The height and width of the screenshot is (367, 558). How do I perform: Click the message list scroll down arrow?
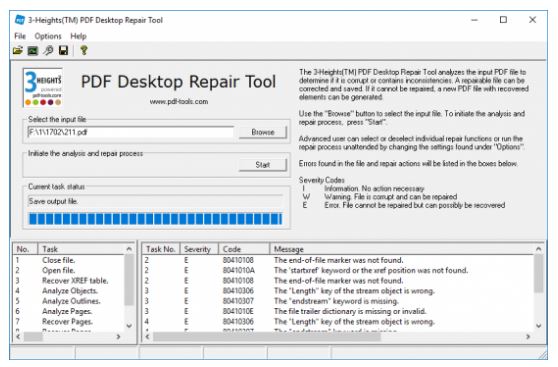coord(538,325)
